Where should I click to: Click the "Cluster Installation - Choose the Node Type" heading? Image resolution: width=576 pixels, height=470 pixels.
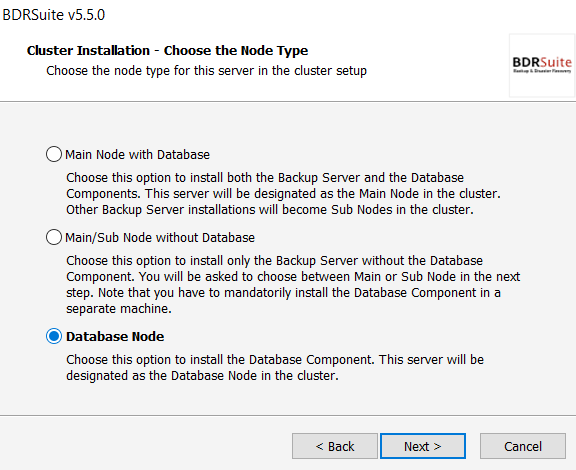168,50
